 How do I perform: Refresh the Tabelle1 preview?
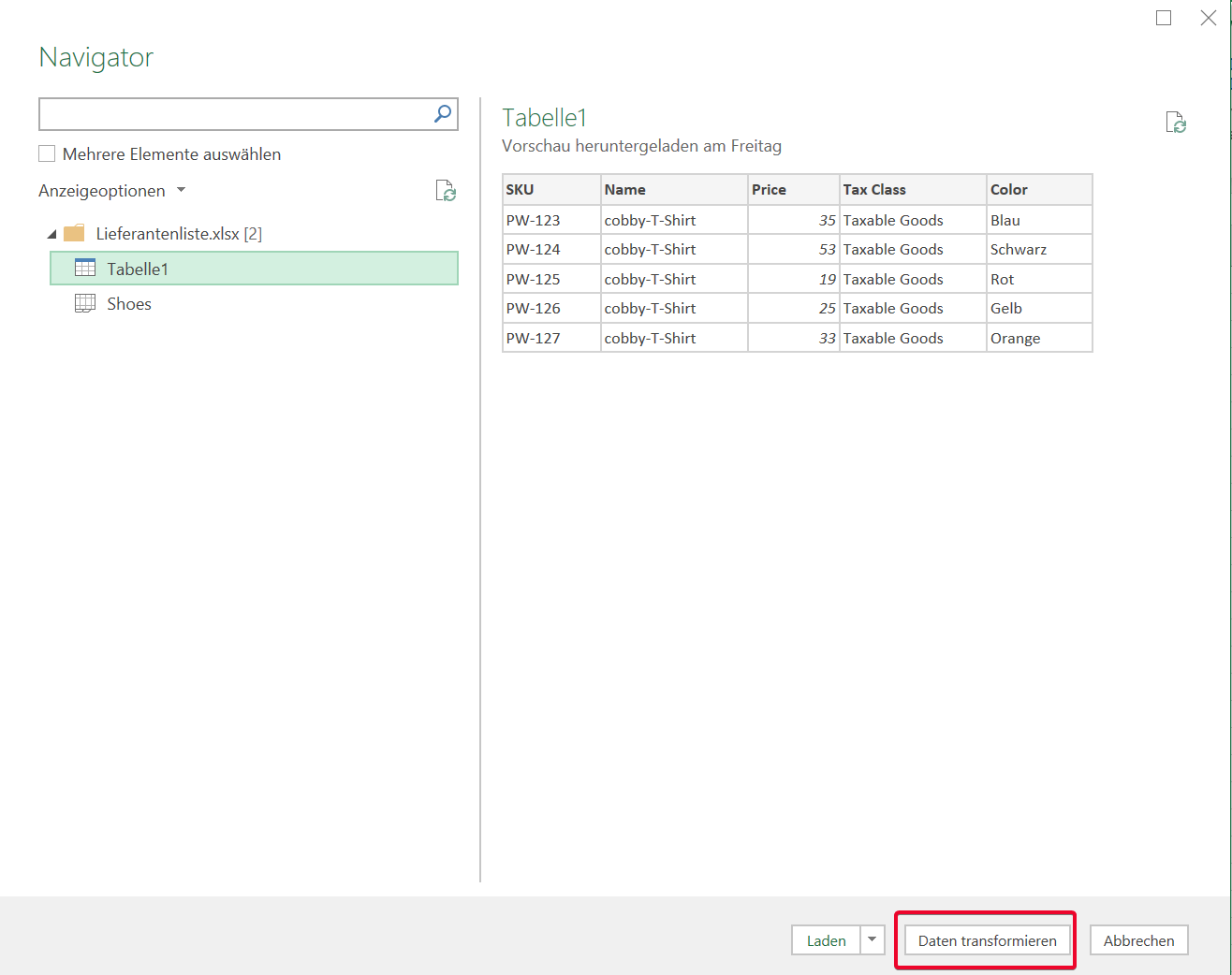1176,123
